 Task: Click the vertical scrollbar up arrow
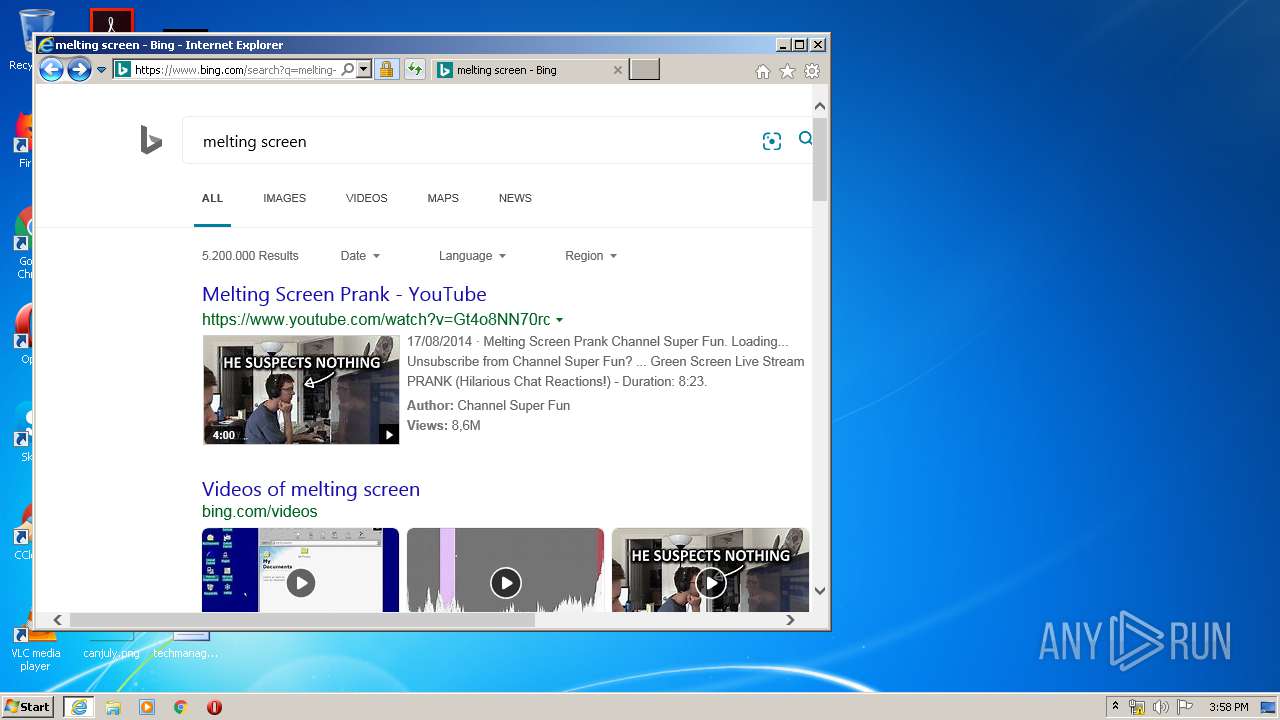coord(820,106)
